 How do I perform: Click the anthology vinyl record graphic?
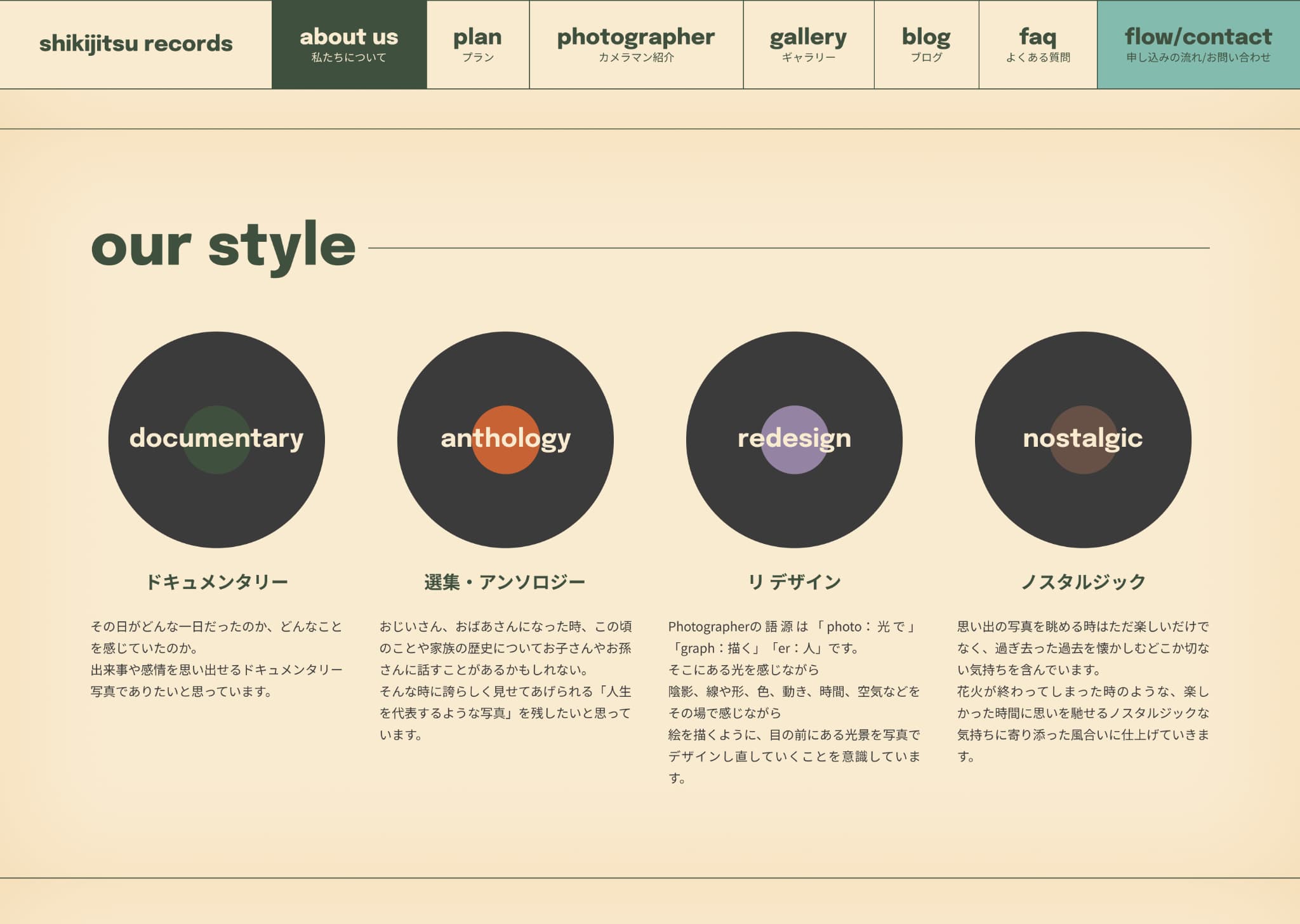tap(505, 439)
